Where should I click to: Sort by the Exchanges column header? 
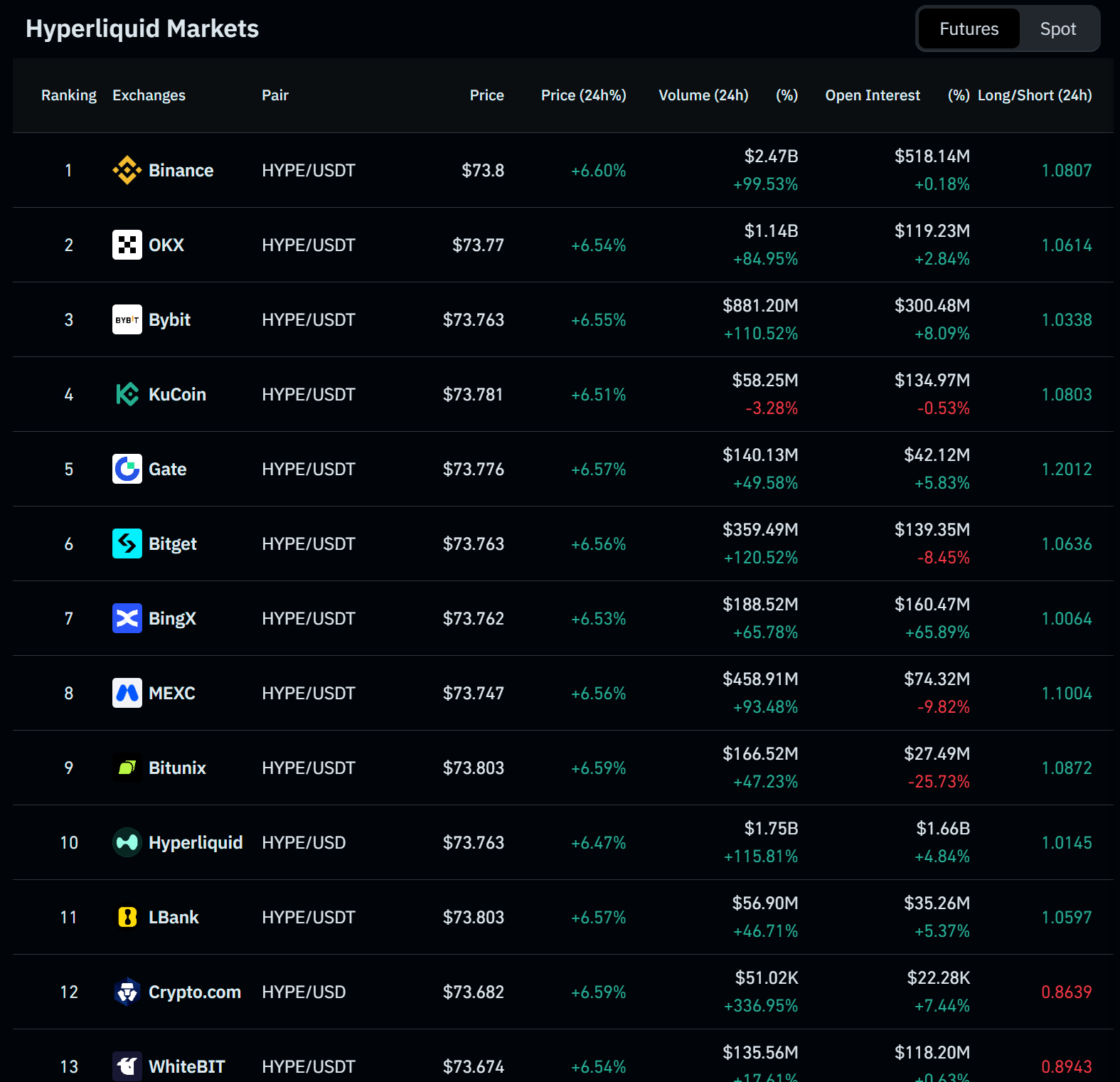[x=149, y=95]
